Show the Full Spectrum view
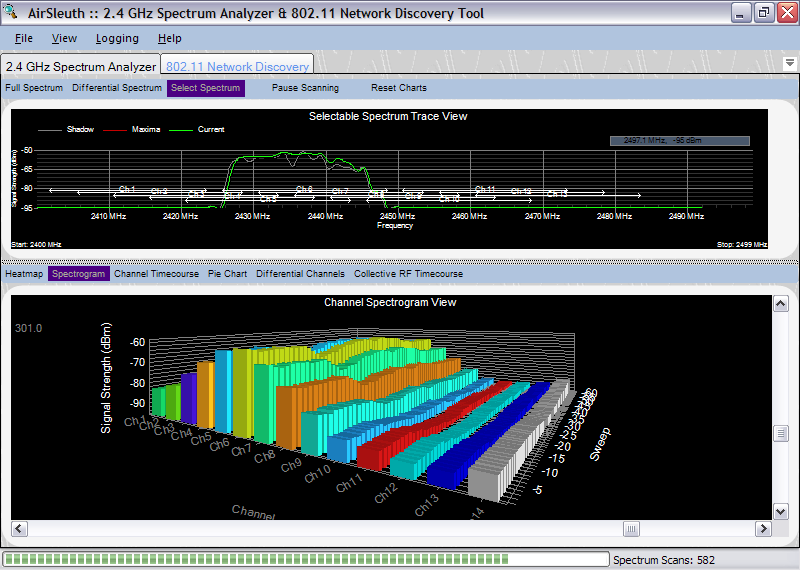The image size is (800, 570). (x=34, y=88)
